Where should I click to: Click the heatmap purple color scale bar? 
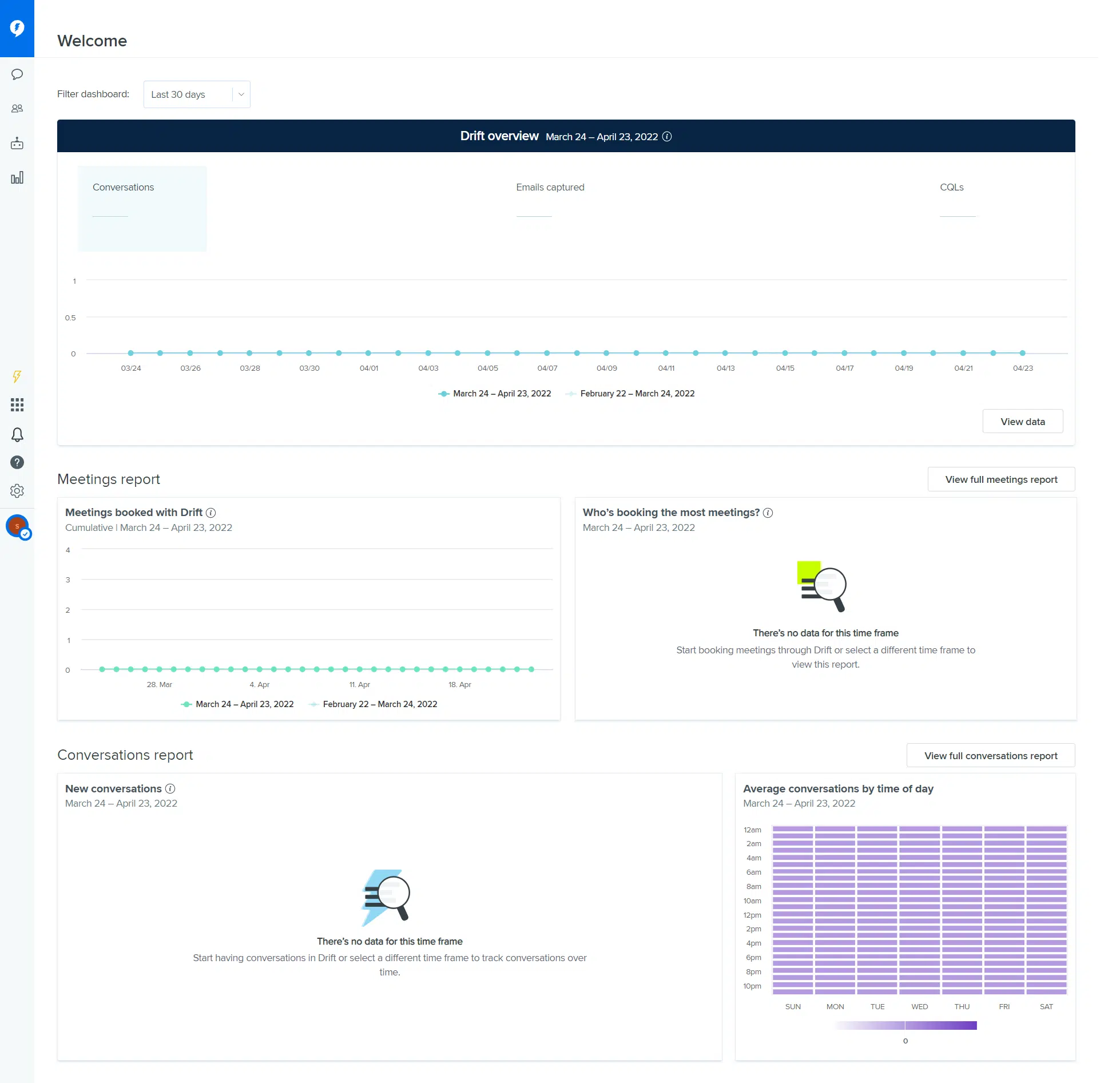(905, 1025)
